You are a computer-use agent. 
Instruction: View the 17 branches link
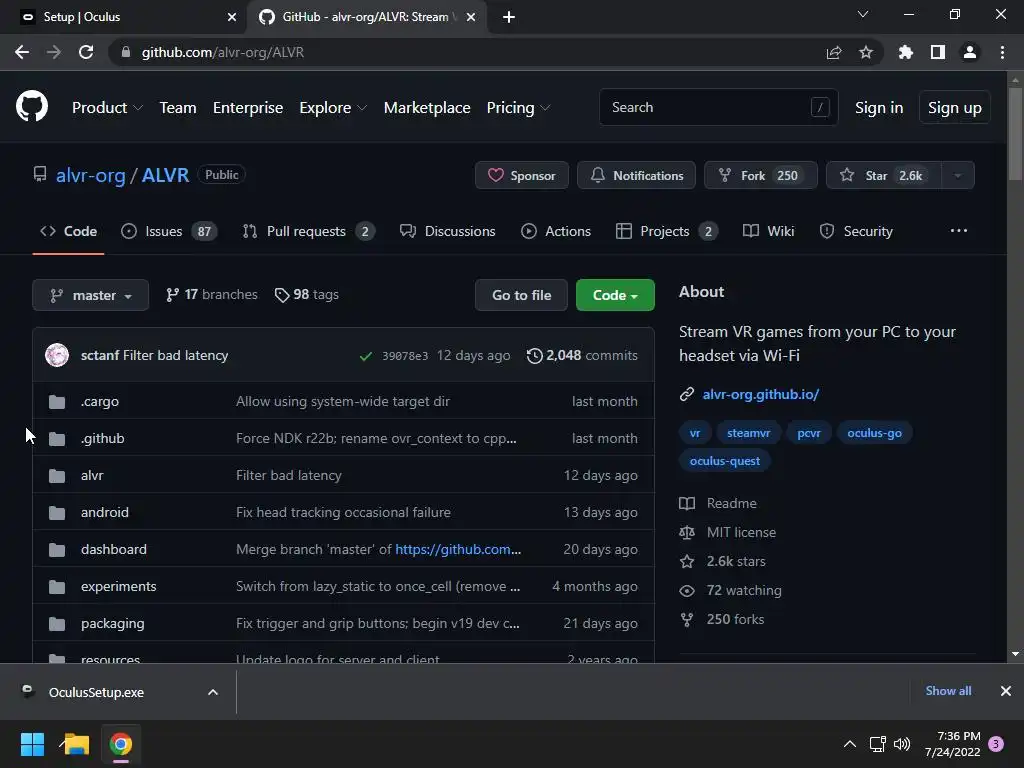[212, 295]
